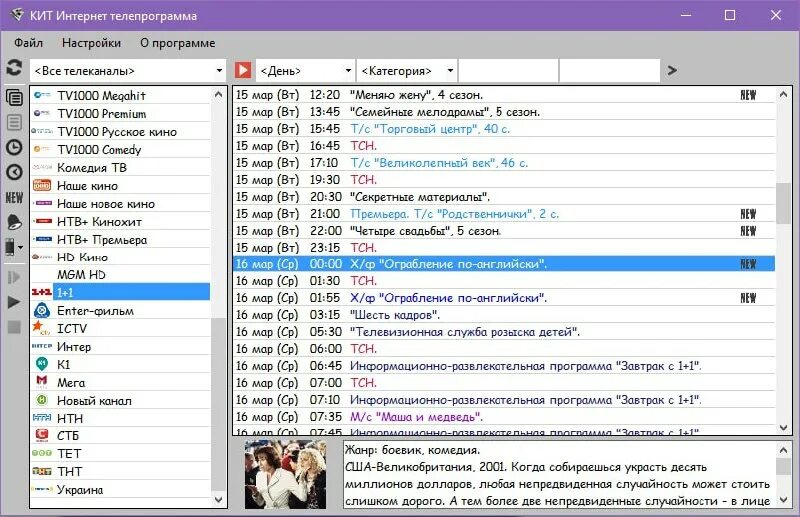Click the right arrow search button
The width and height of the screenshot is (800, 517).
[672, 70]
